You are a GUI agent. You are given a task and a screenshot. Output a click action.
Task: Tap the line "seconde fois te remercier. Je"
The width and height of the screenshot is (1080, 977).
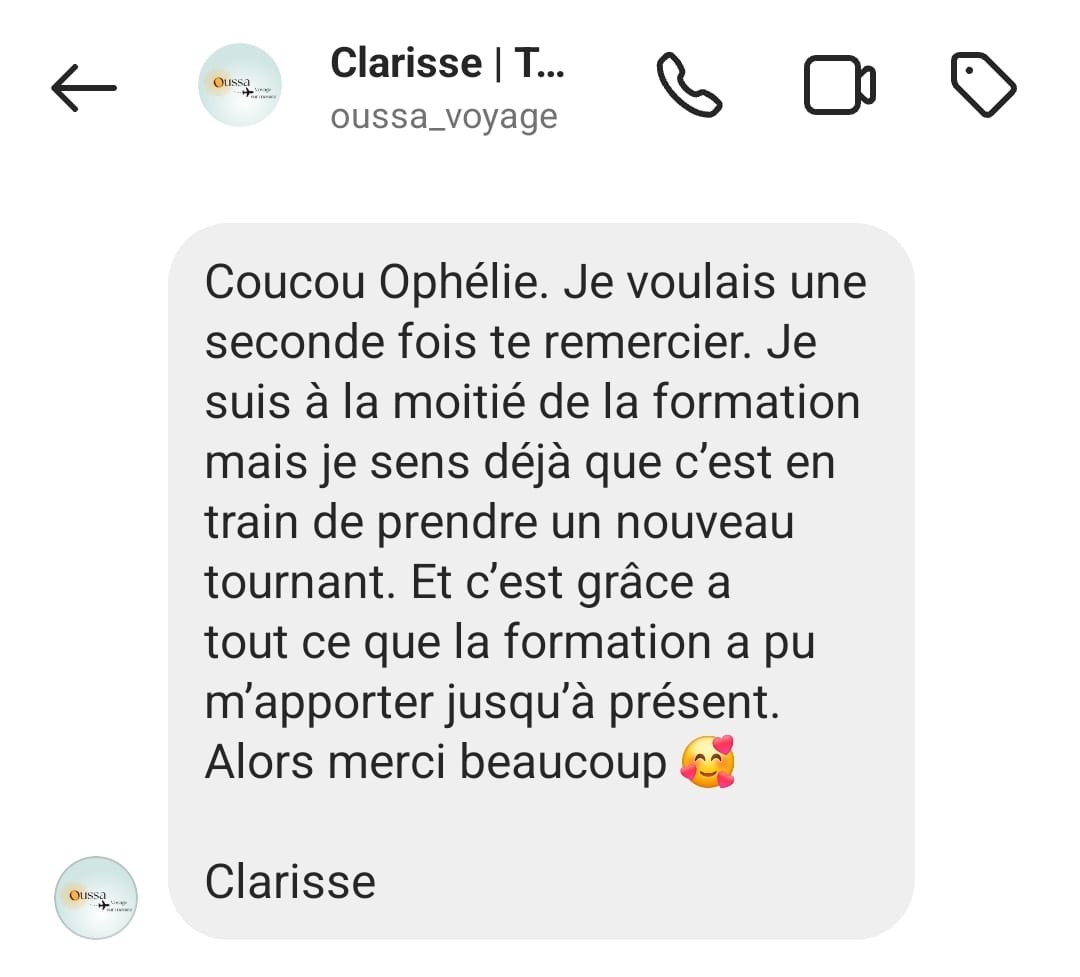(x=511, y=342)
